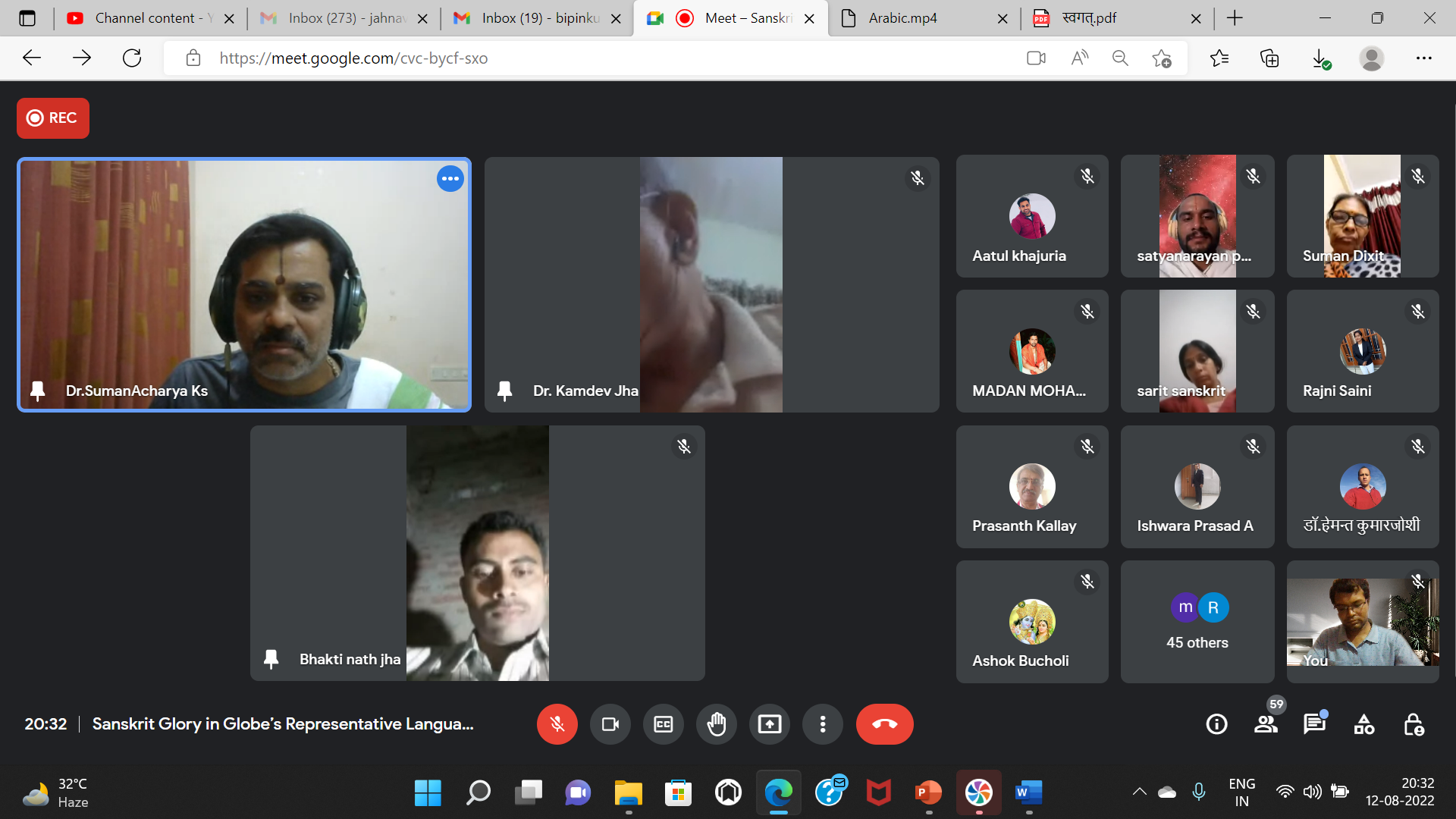Toggle the camera on/off button
Image resolution: width=1456 pixels, height=819 pixels.
point(610,724)
